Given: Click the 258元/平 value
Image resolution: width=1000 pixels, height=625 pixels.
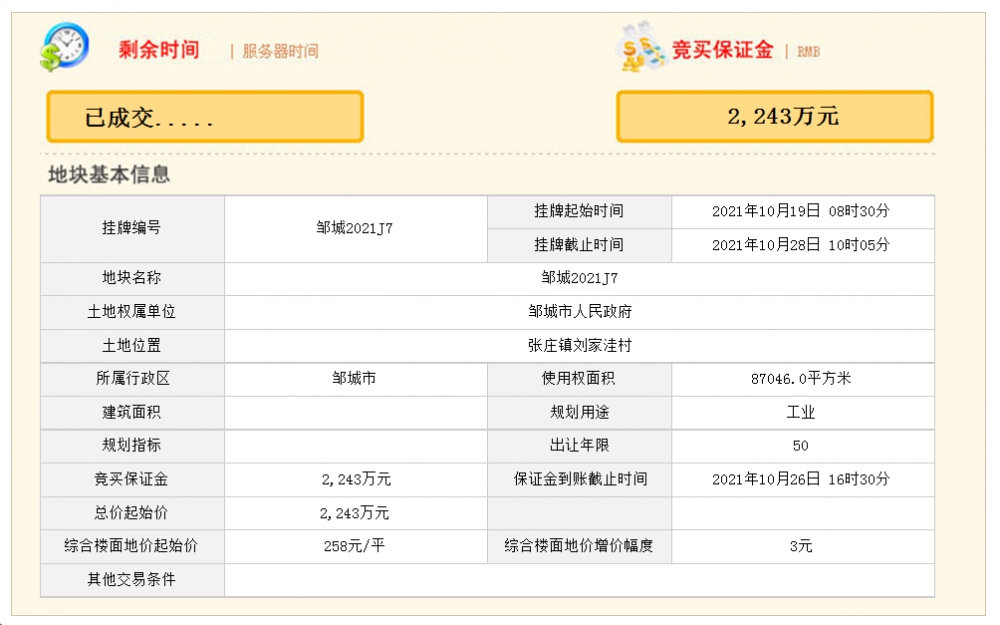Looking at the screenshot, I should click(x=355, y=547).
